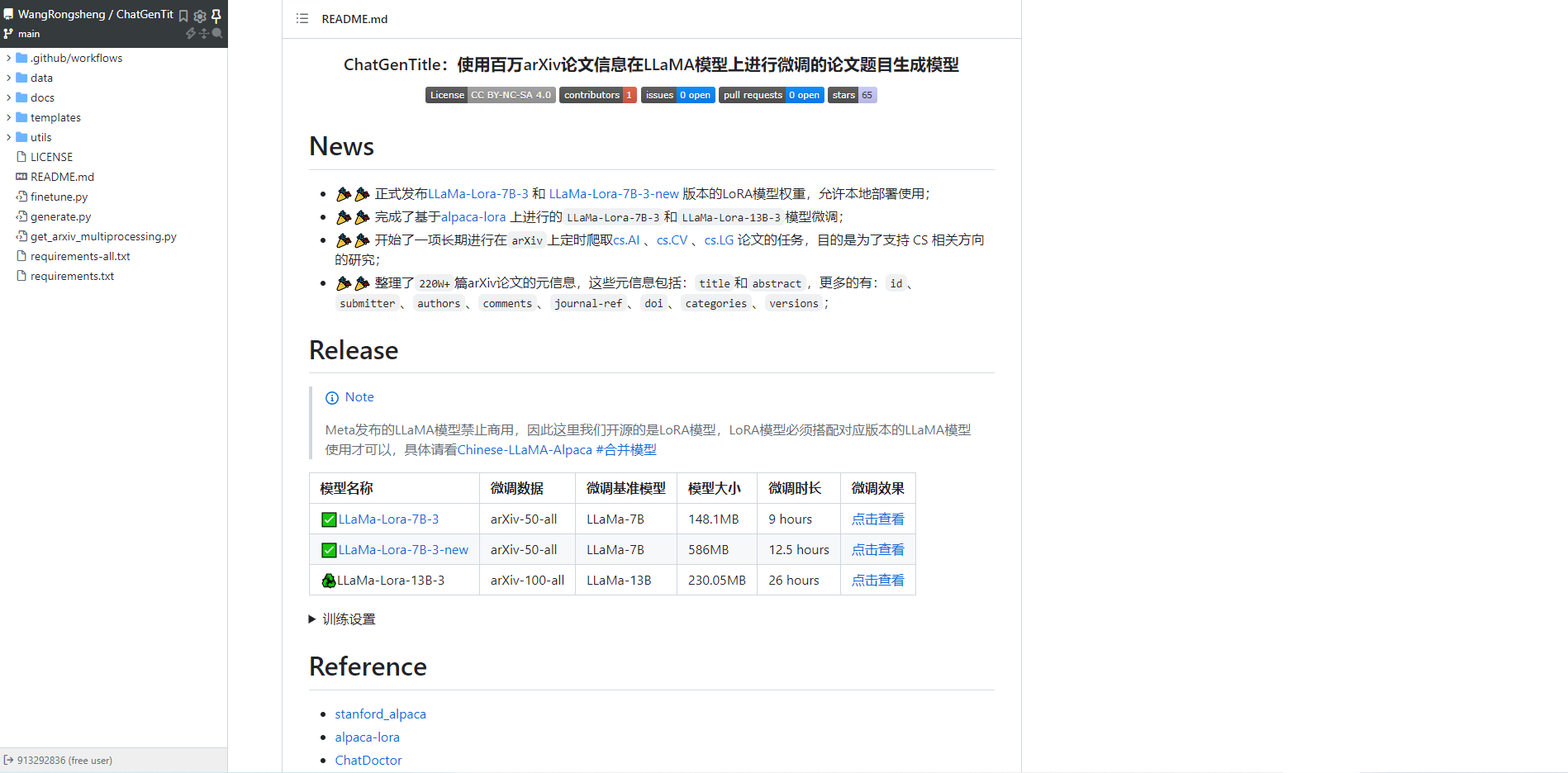Open LICENSE in the file tree
The width and height of the screenshot is (1568, 773).
(x=51, y=157)
